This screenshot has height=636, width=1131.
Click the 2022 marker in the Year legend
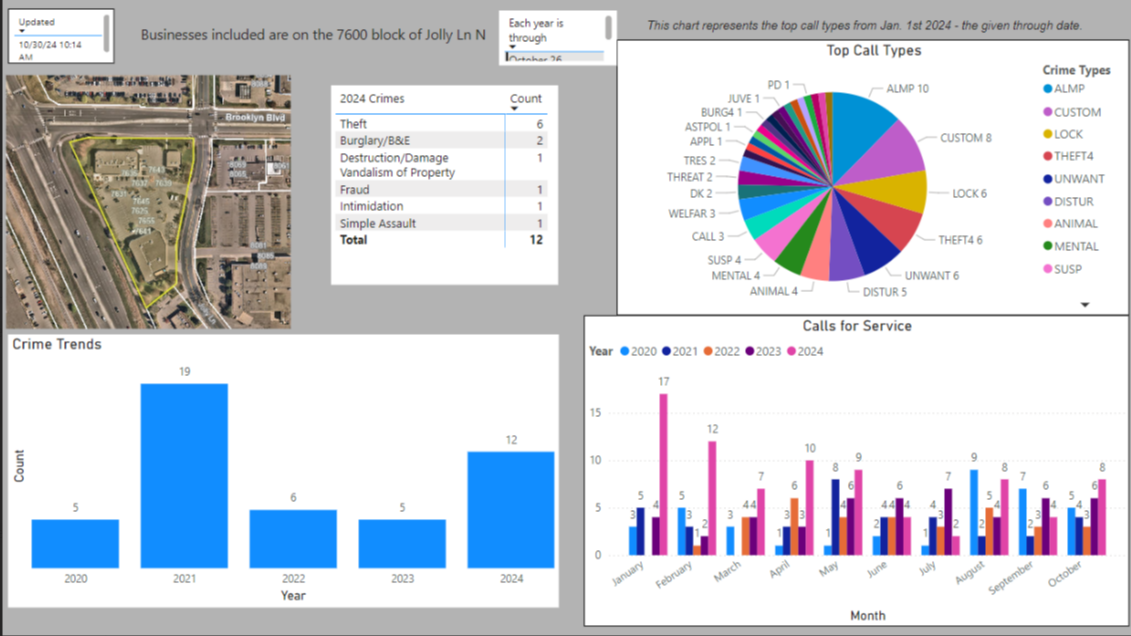point(707,352)
